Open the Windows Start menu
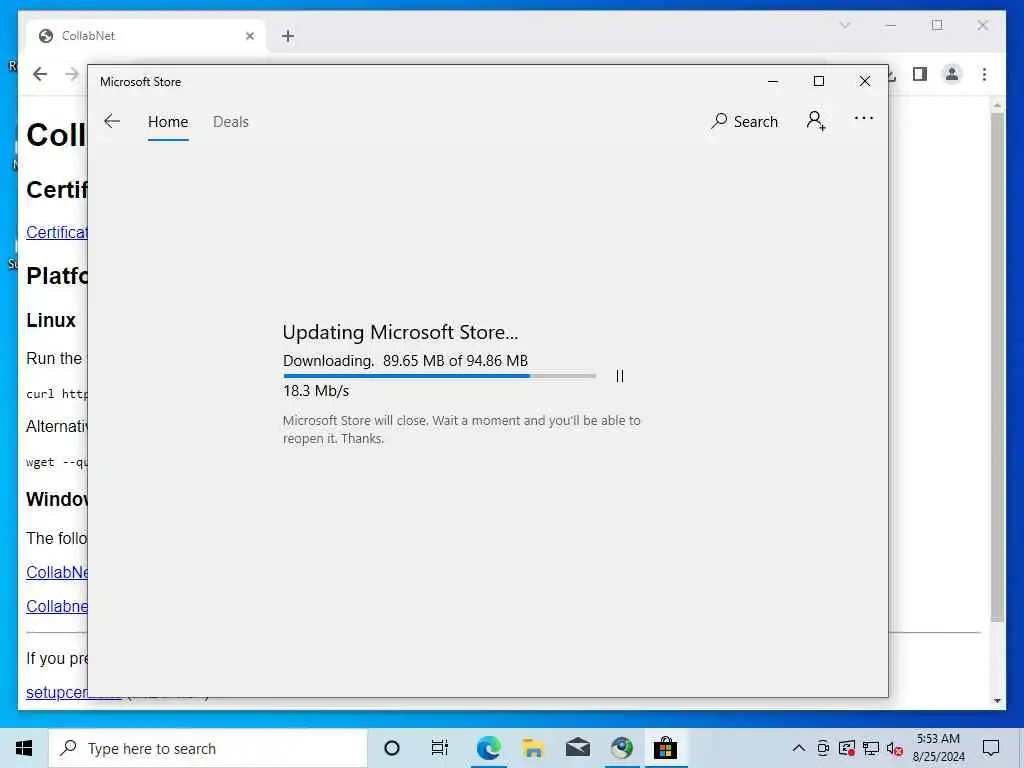Image resolution: width=1024 pixels, height=768 pixels. coord(24,748)
